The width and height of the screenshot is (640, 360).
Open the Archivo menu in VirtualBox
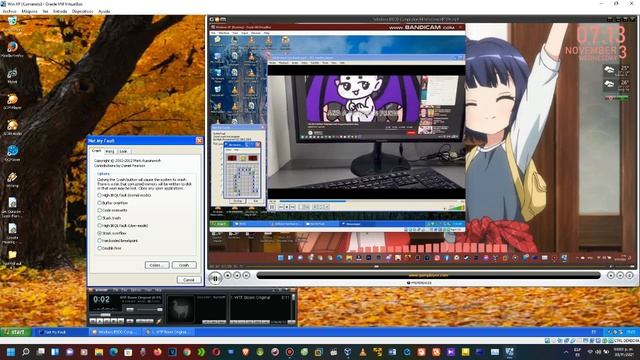click(10, 11)
